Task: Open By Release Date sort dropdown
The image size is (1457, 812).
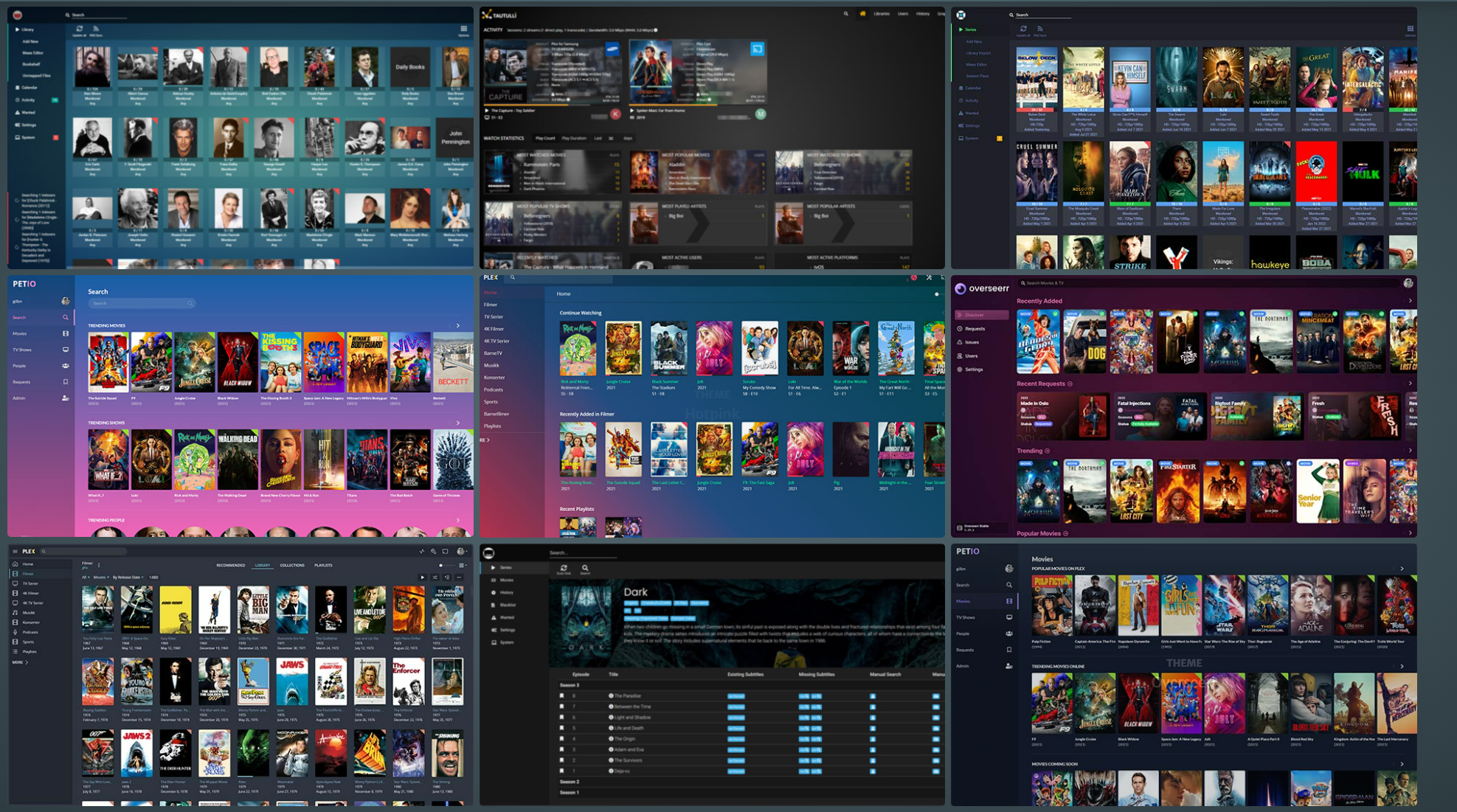Action: tap(128, 577)
